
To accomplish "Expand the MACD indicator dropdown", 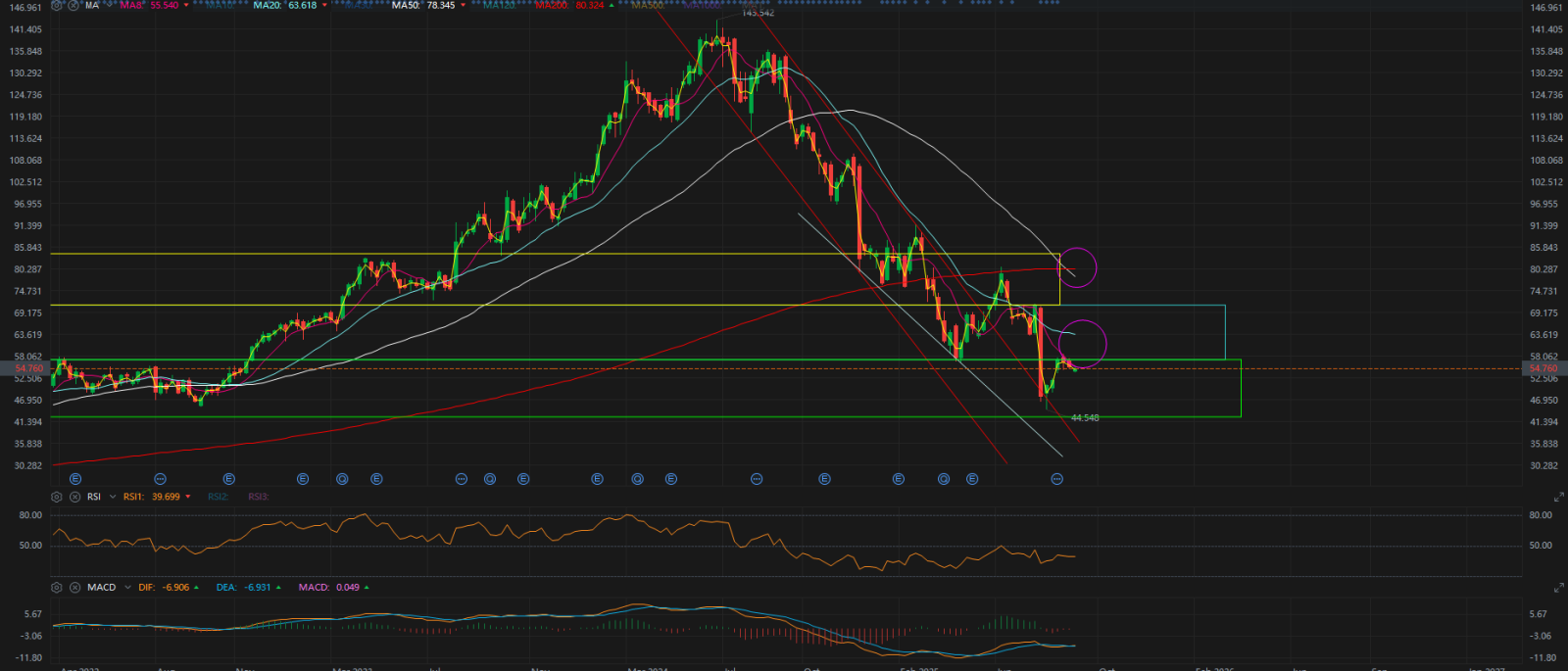I will pos(127,588).
